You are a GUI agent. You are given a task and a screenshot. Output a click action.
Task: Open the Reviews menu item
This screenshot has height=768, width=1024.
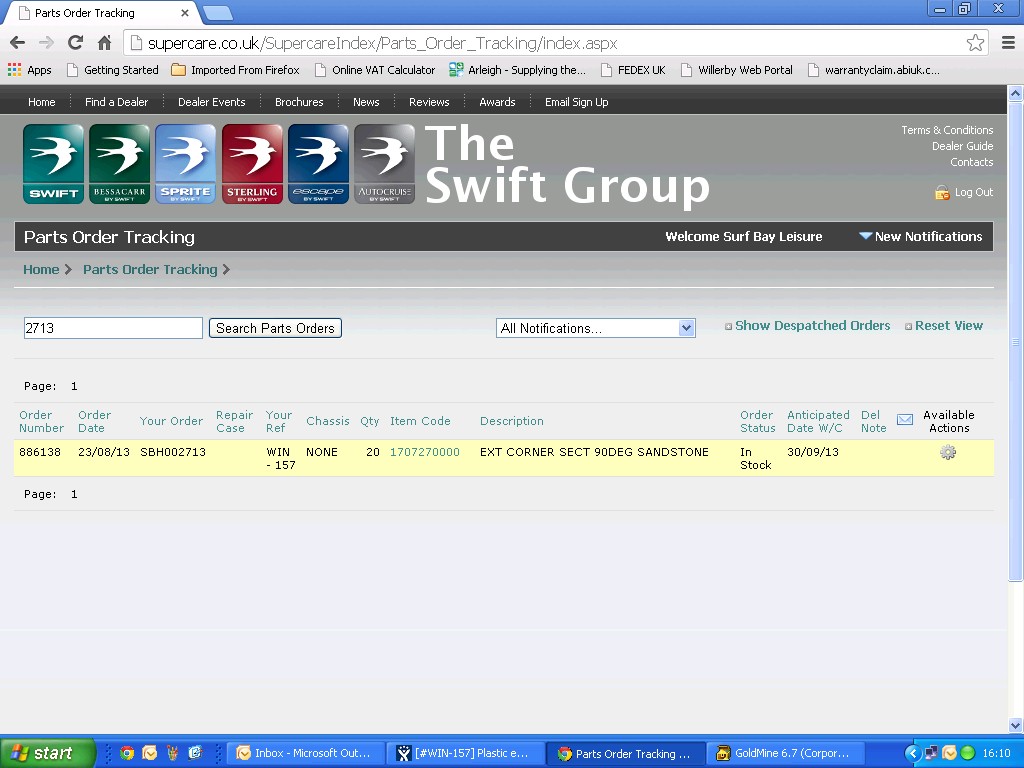click(x=429, y=102)
